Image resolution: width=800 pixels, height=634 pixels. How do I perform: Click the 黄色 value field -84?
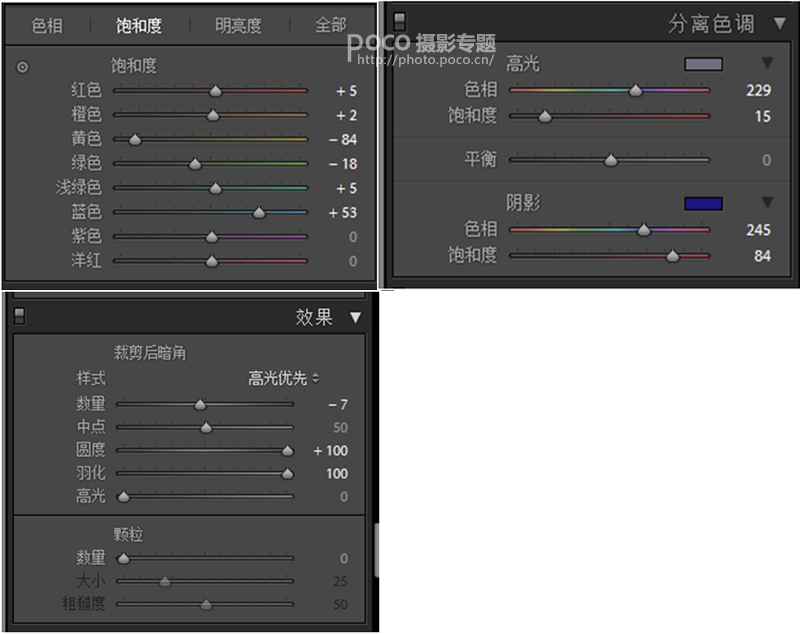(343, 140)
